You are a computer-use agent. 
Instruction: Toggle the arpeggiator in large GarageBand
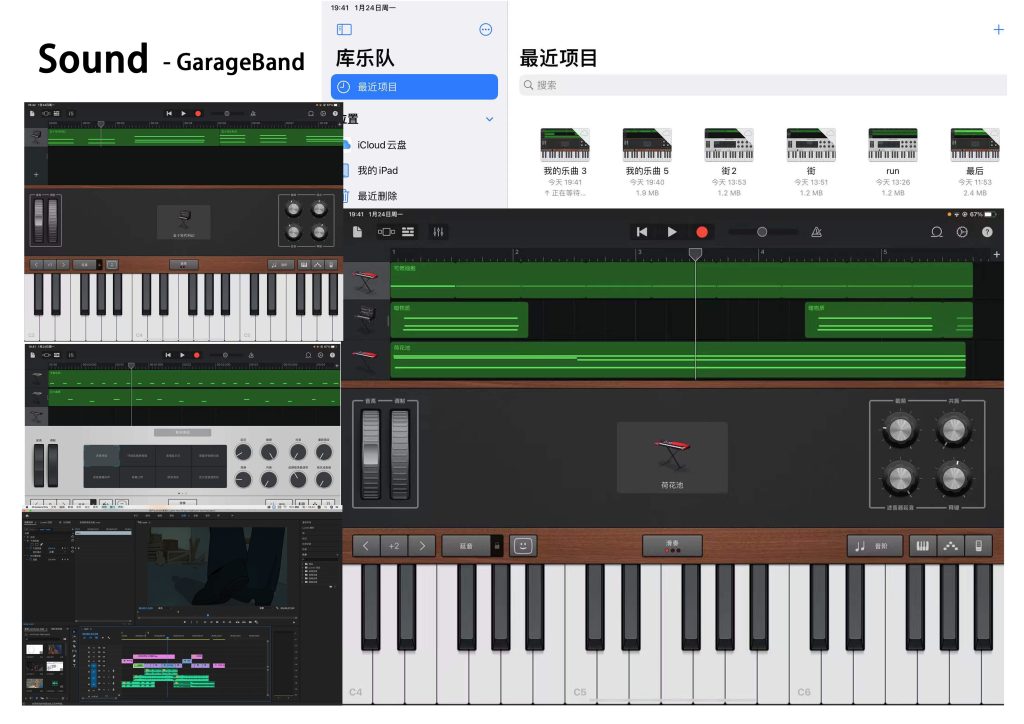click(951, 546)
